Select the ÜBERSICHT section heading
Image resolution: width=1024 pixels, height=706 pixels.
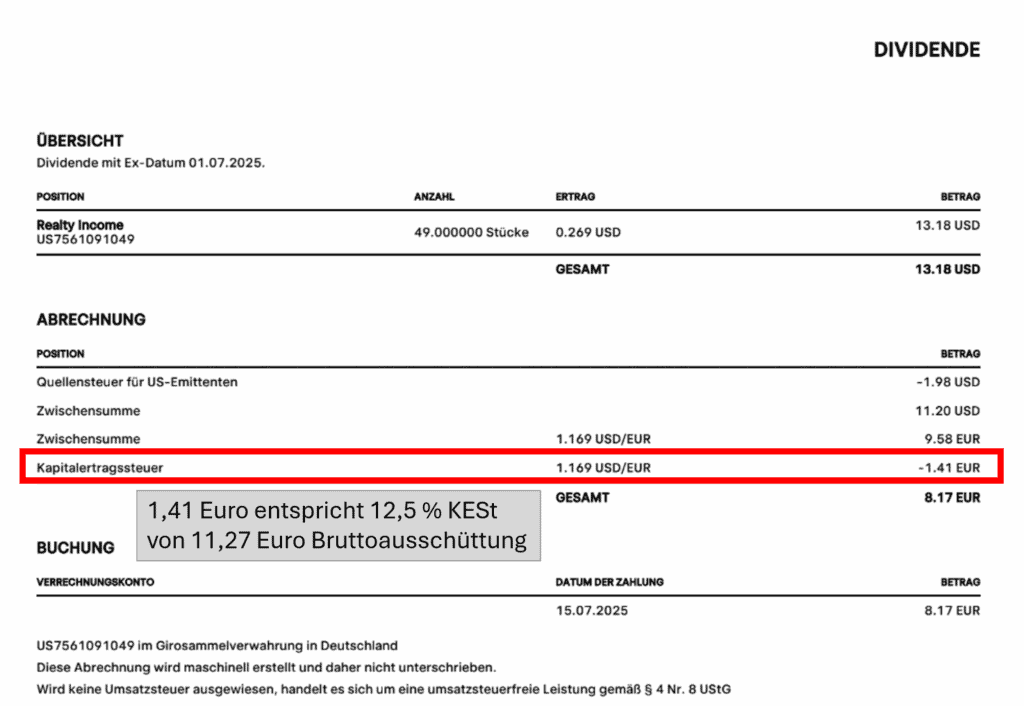coord(80,140)
